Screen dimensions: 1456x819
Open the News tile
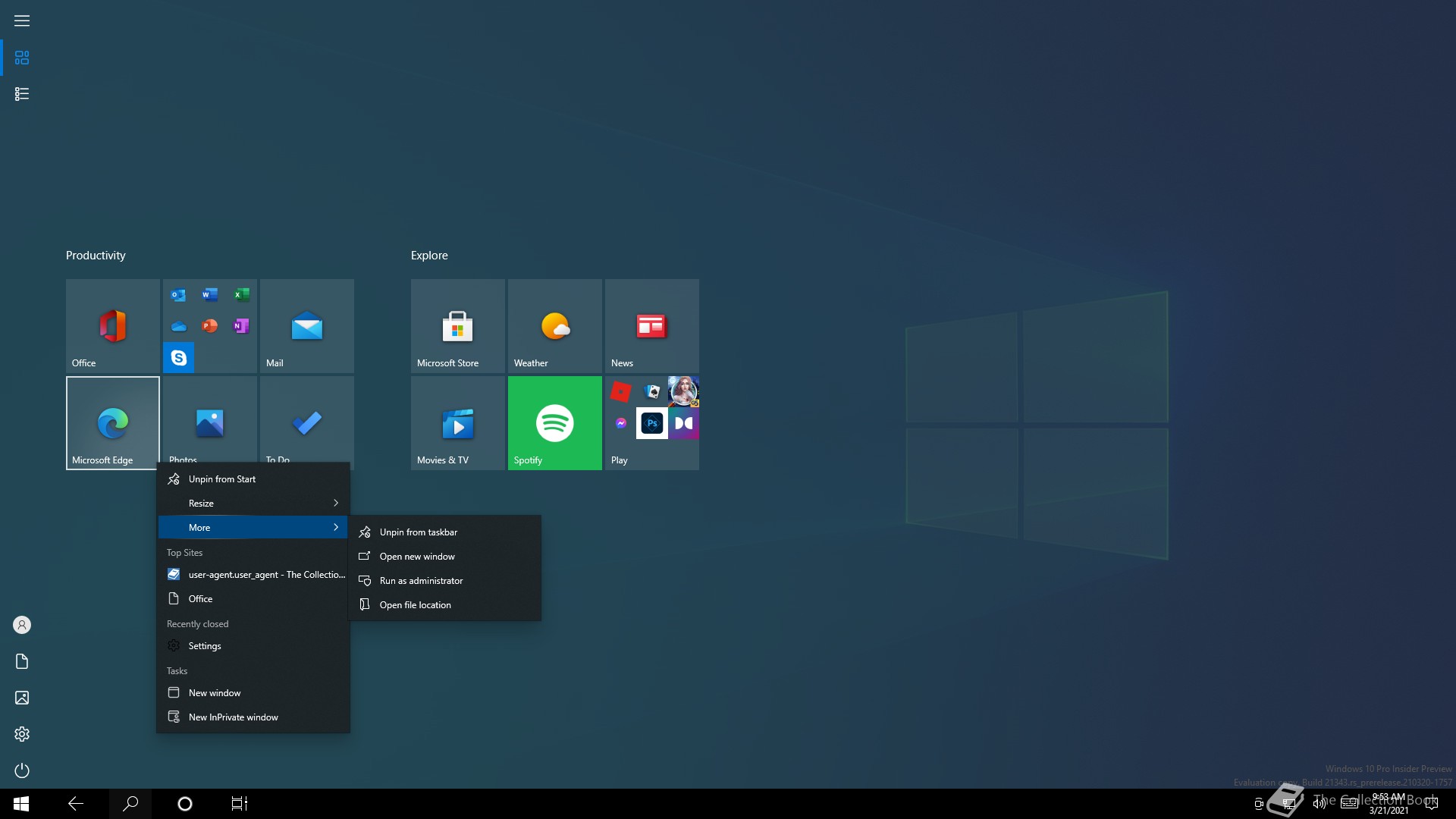click(x=651, y=325)
